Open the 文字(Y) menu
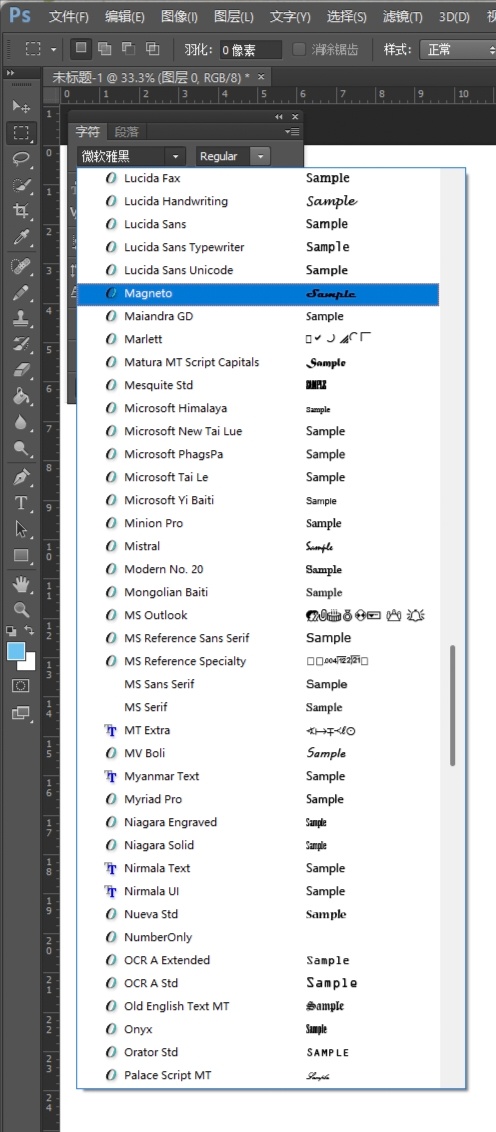496x1132 pixels. (x=290, y=17)
